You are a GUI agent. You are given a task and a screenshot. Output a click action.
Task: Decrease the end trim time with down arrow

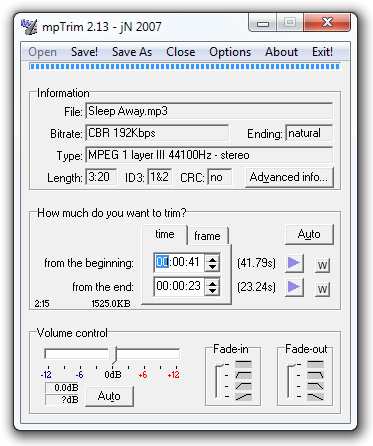coord(212,291)
